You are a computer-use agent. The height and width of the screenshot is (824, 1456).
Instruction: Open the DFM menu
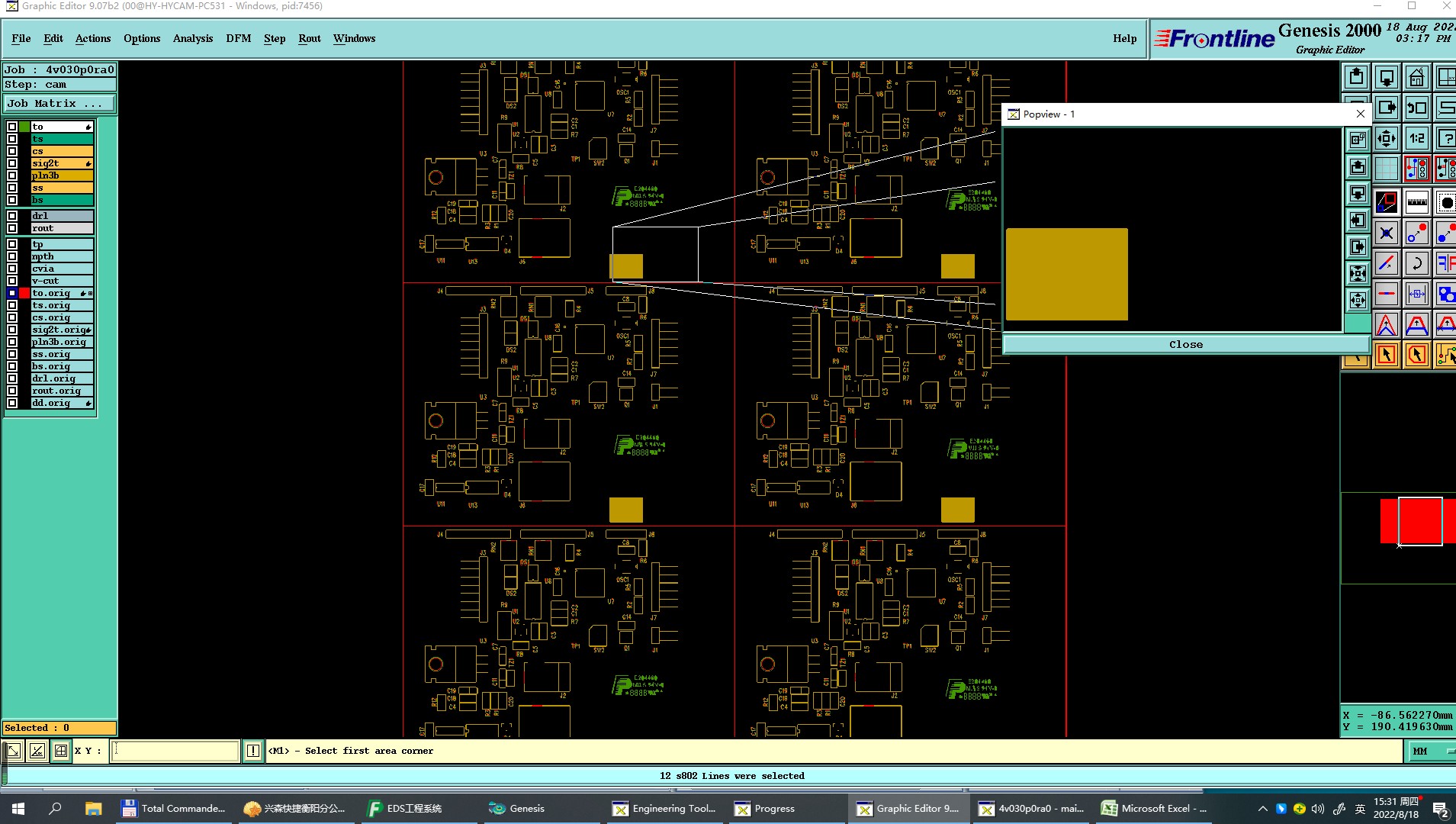point(238,38)
